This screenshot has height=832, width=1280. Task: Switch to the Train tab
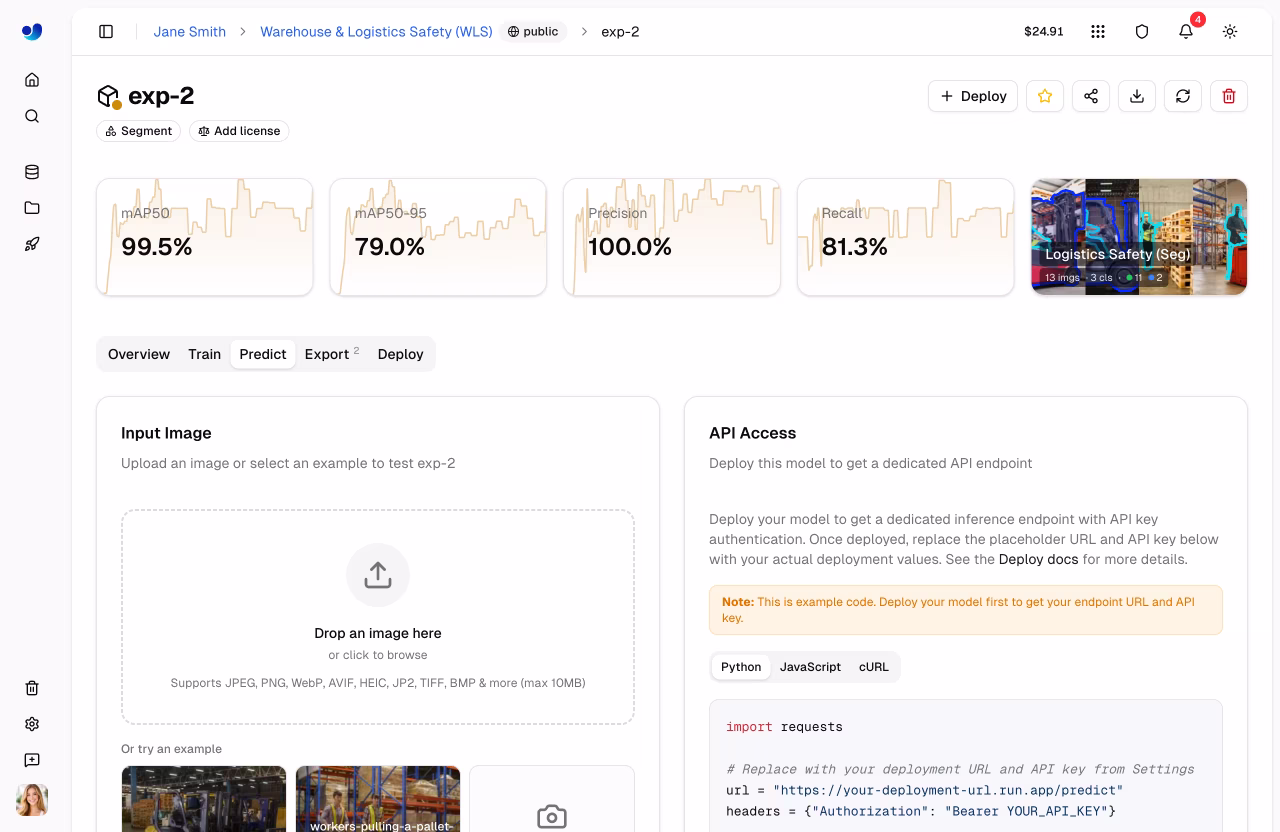pos(204,354)
